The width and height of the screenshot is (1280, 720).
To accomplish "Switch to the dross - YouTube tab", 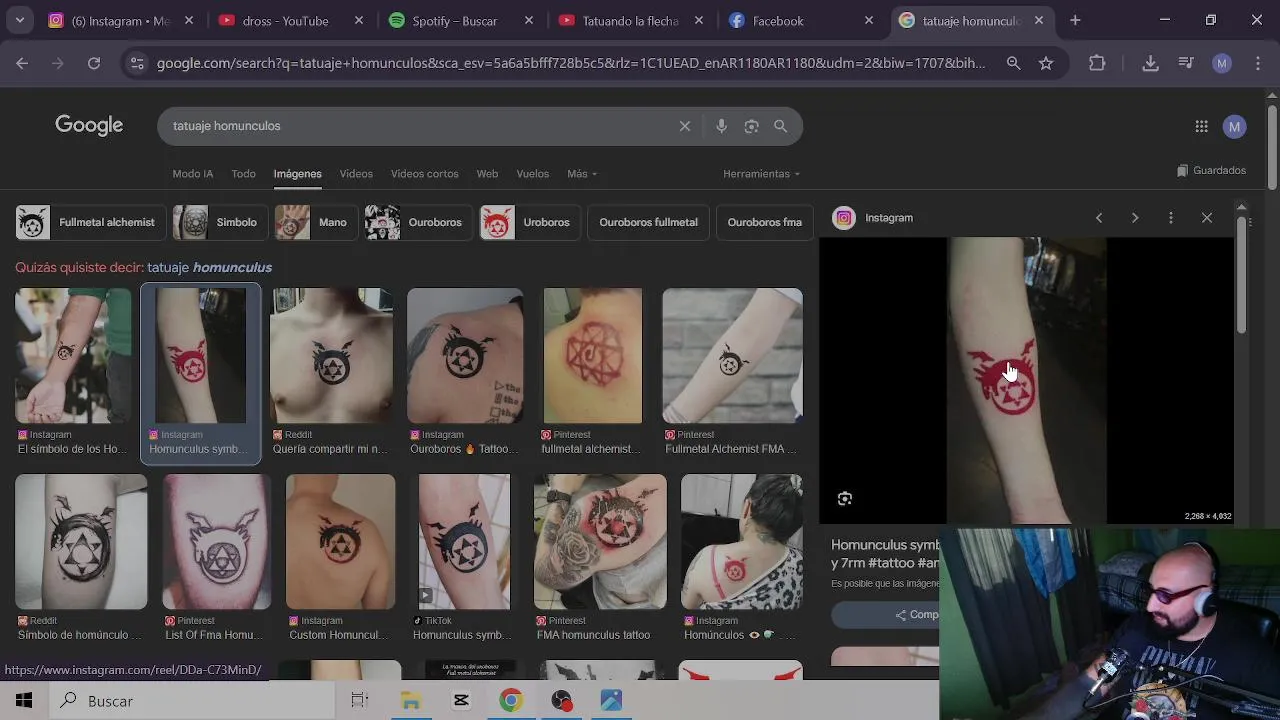I will tap(290, 20).
